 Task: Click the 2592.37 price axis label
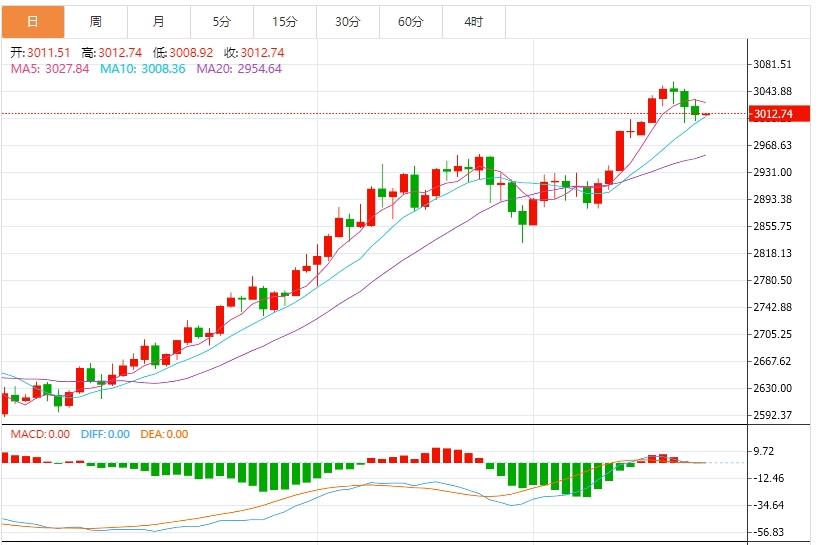pyautogui.click(x=773, y=415)
